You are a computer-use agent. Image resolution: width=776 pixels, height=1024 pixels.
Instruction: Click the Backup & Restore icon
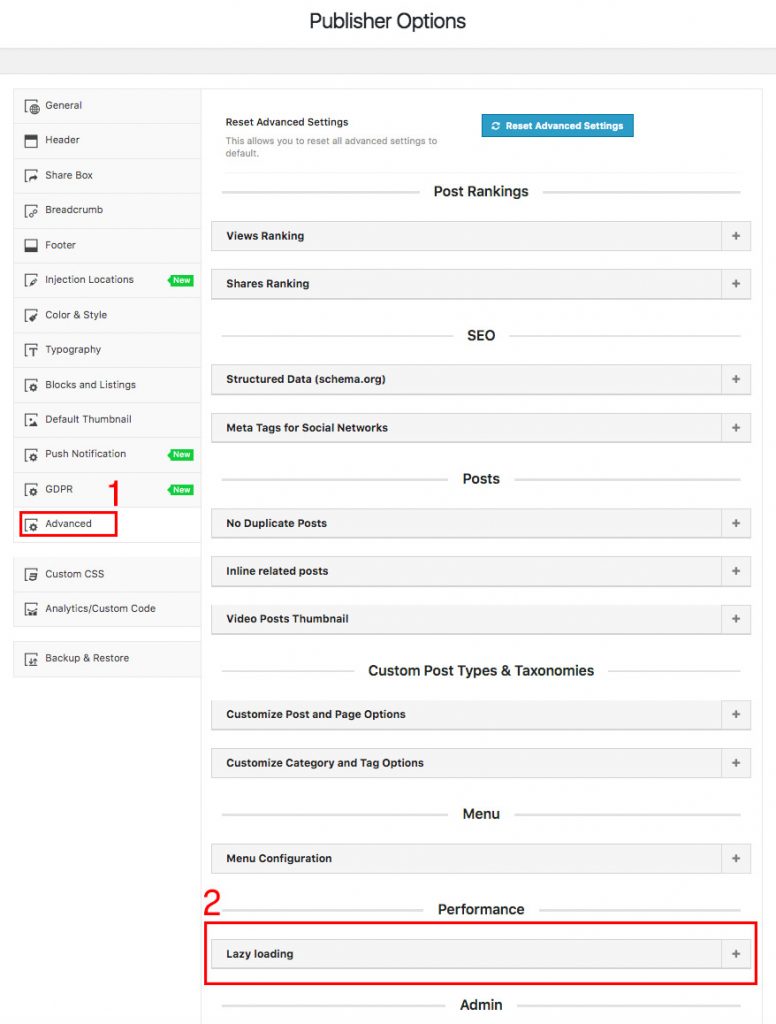tap(31, 659)
